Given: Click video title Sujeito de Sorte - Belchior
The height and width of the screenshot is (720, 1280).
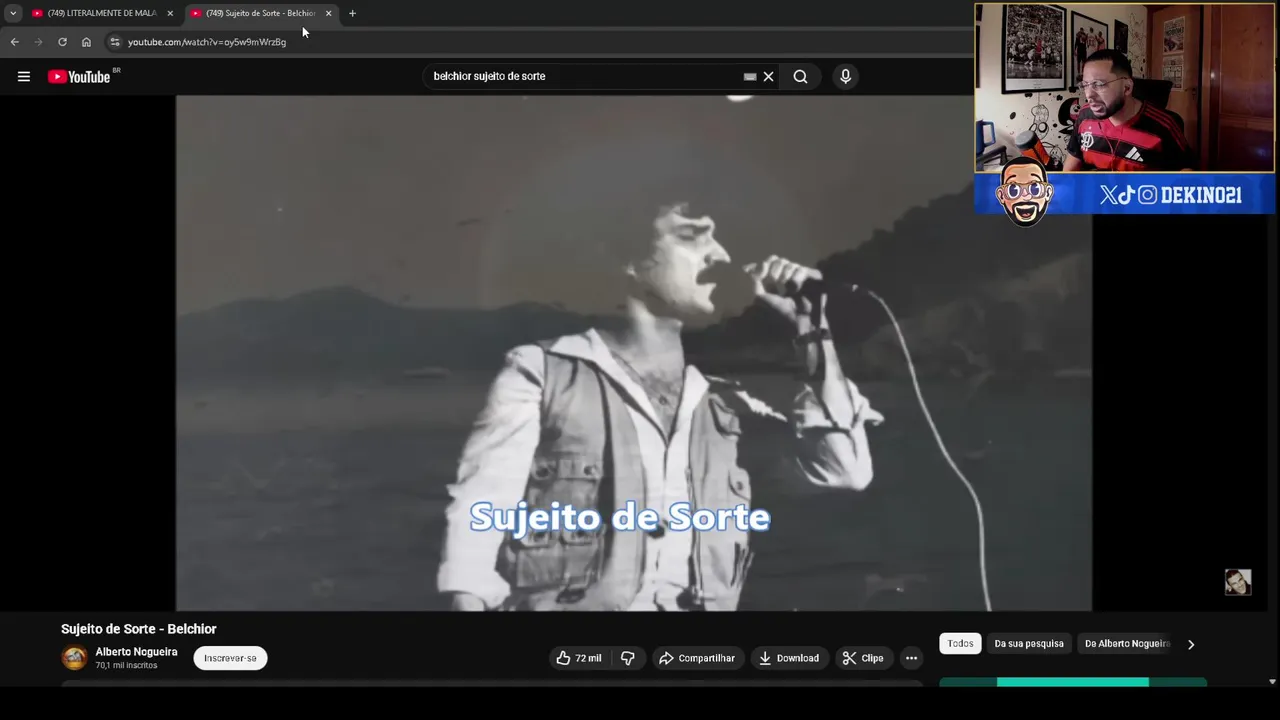Looking at the screenshot, I should coord(139,629).
